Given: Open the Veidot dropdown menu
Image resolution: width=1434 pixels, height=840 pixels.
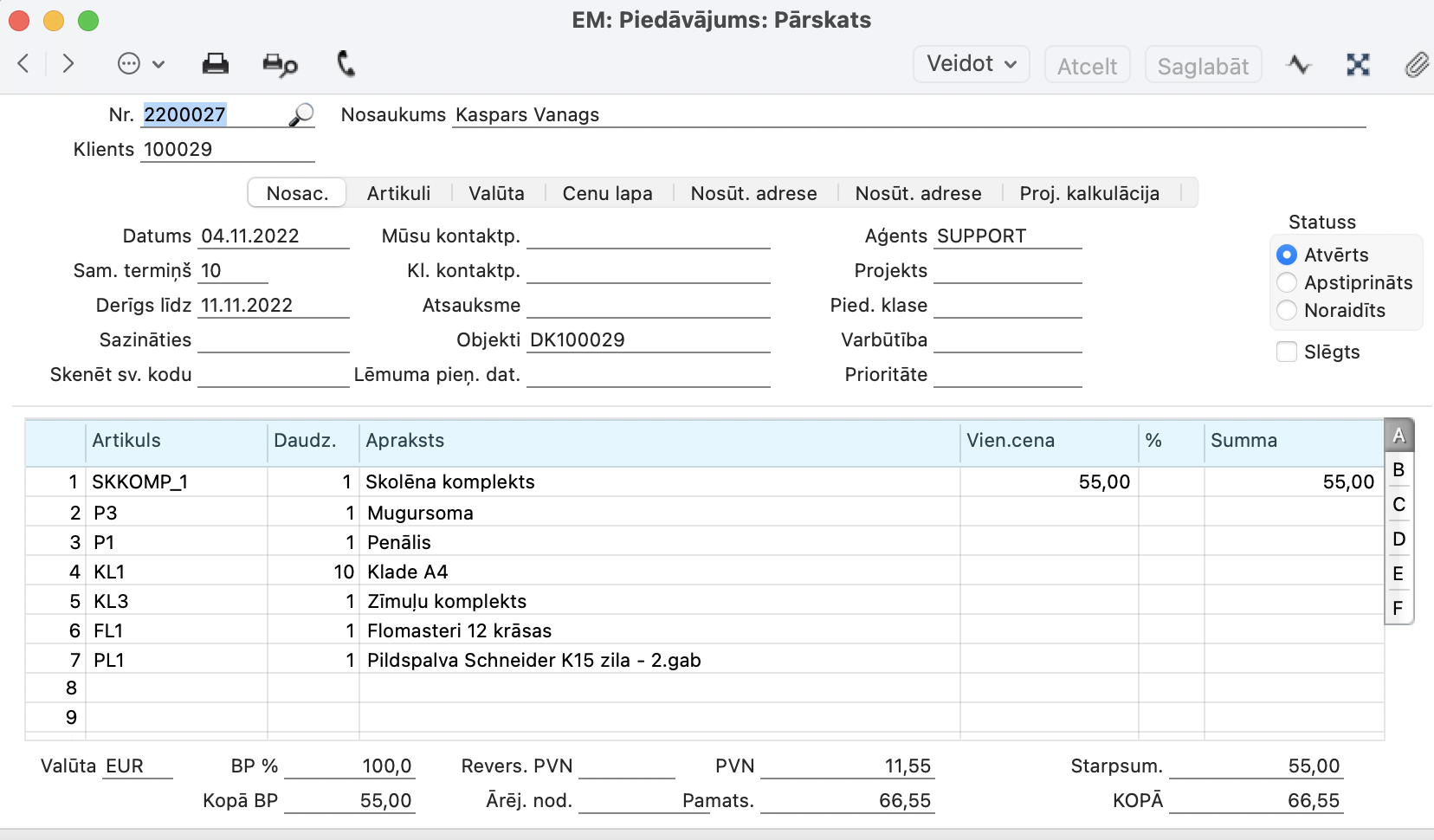Looking at the screenshot, I should coord(971,65).
